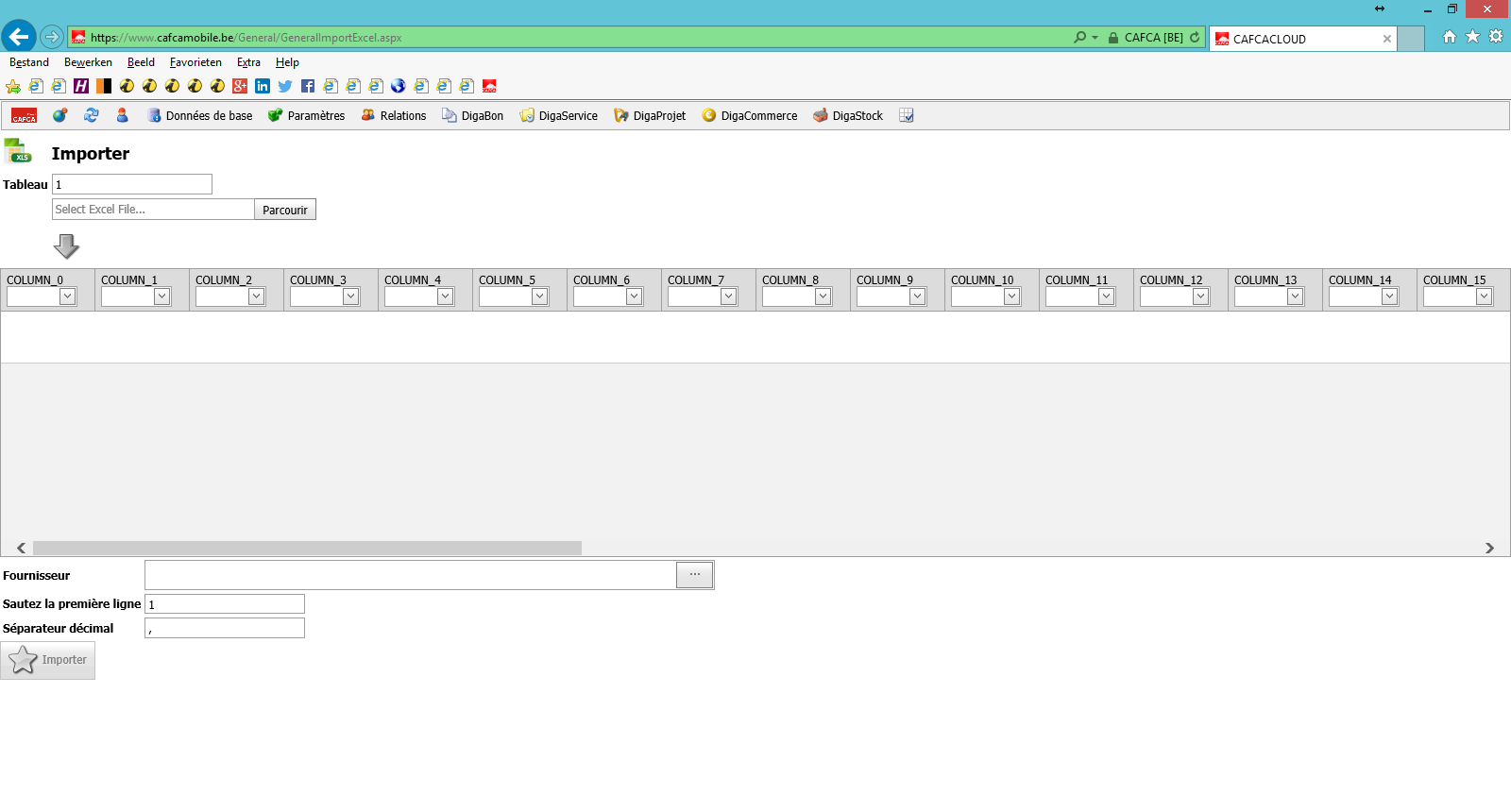Viewport: 1511px width, 812px height.
Task: Click the purple H favorite icon
Action: point(81,86)
